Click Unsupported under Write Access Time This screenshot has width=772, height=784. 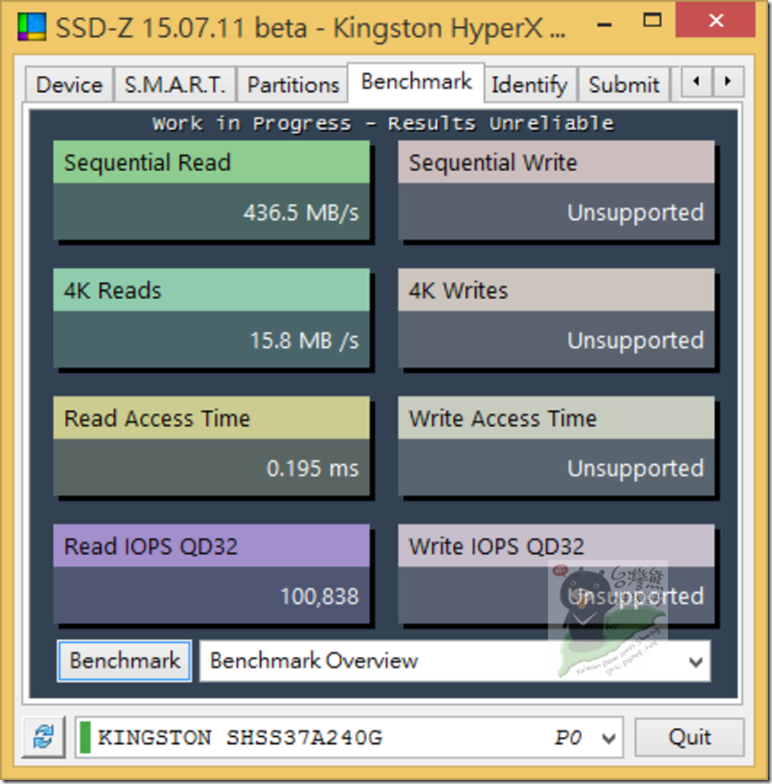pos(636,469)
